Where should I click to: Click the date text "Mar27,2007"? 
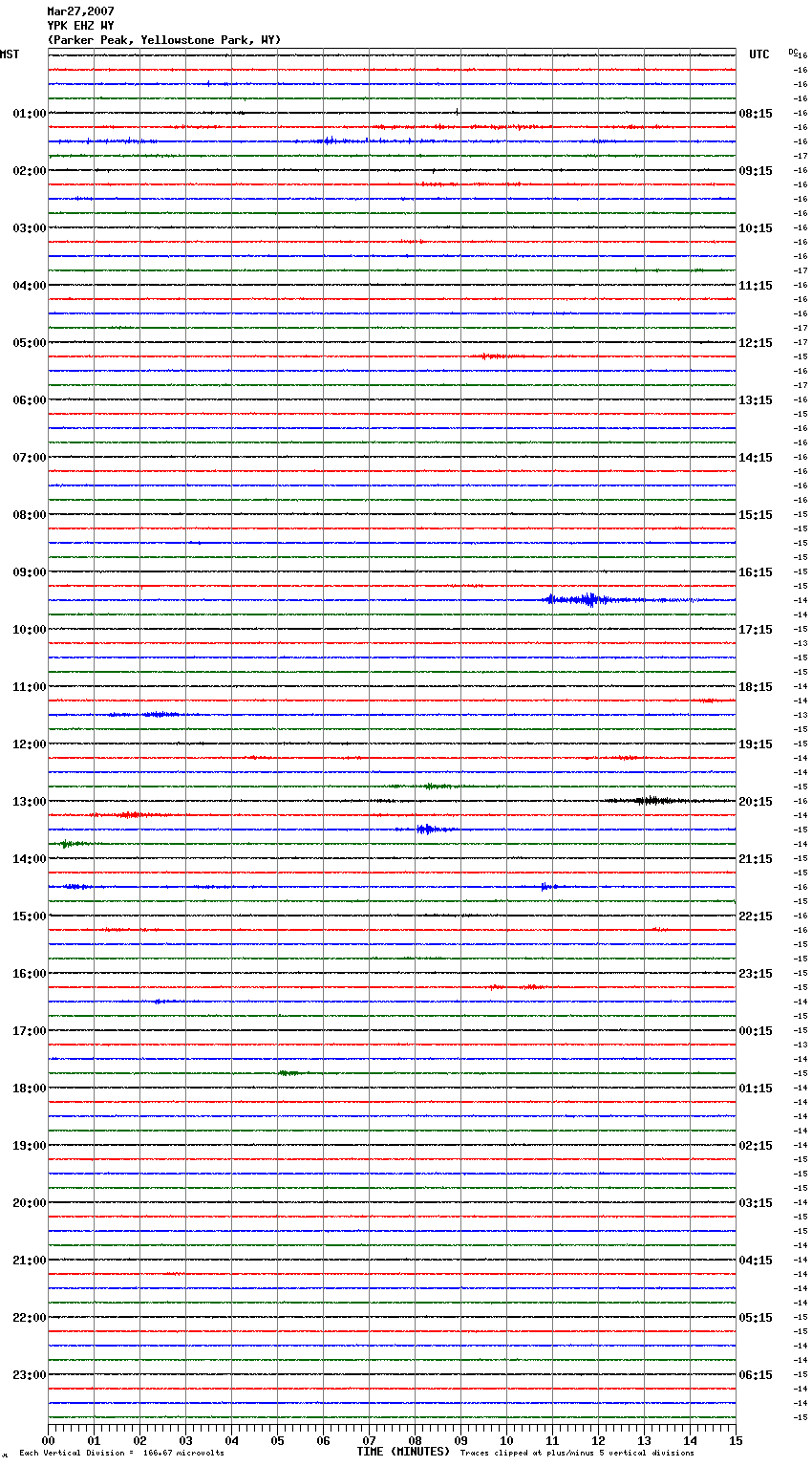coord(81,11)
